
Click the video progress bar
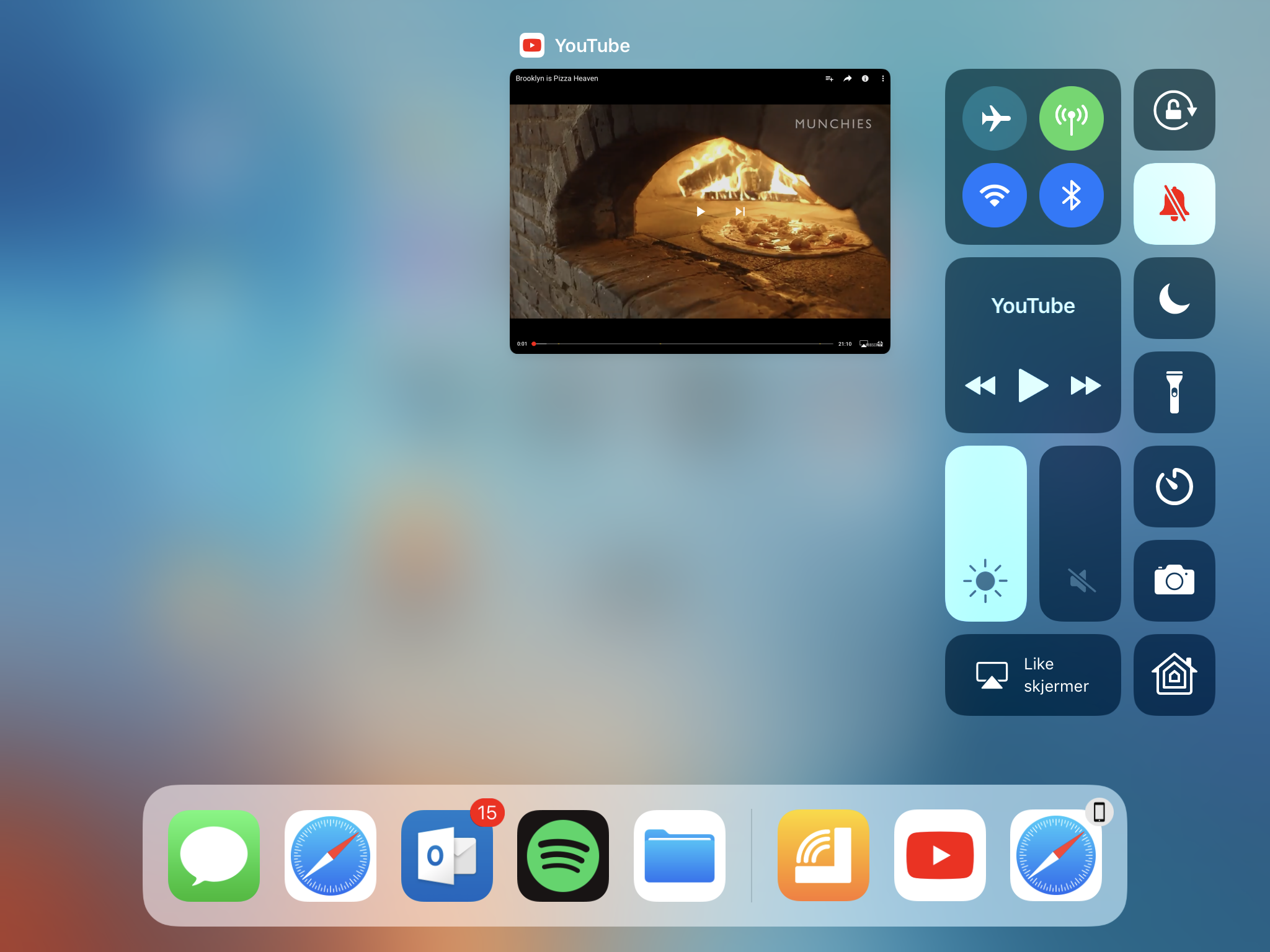click(683, 343)
